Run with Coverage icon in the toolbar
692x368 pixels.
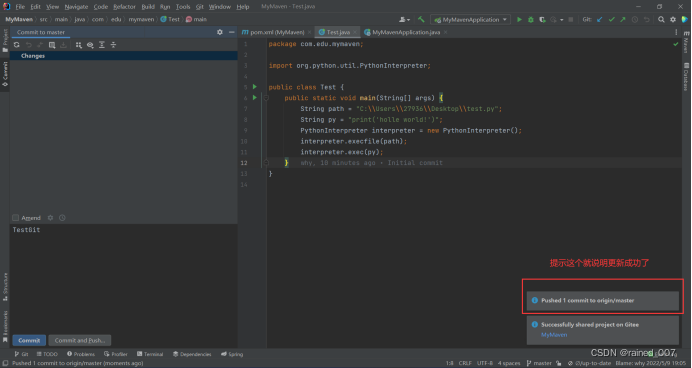542,19
